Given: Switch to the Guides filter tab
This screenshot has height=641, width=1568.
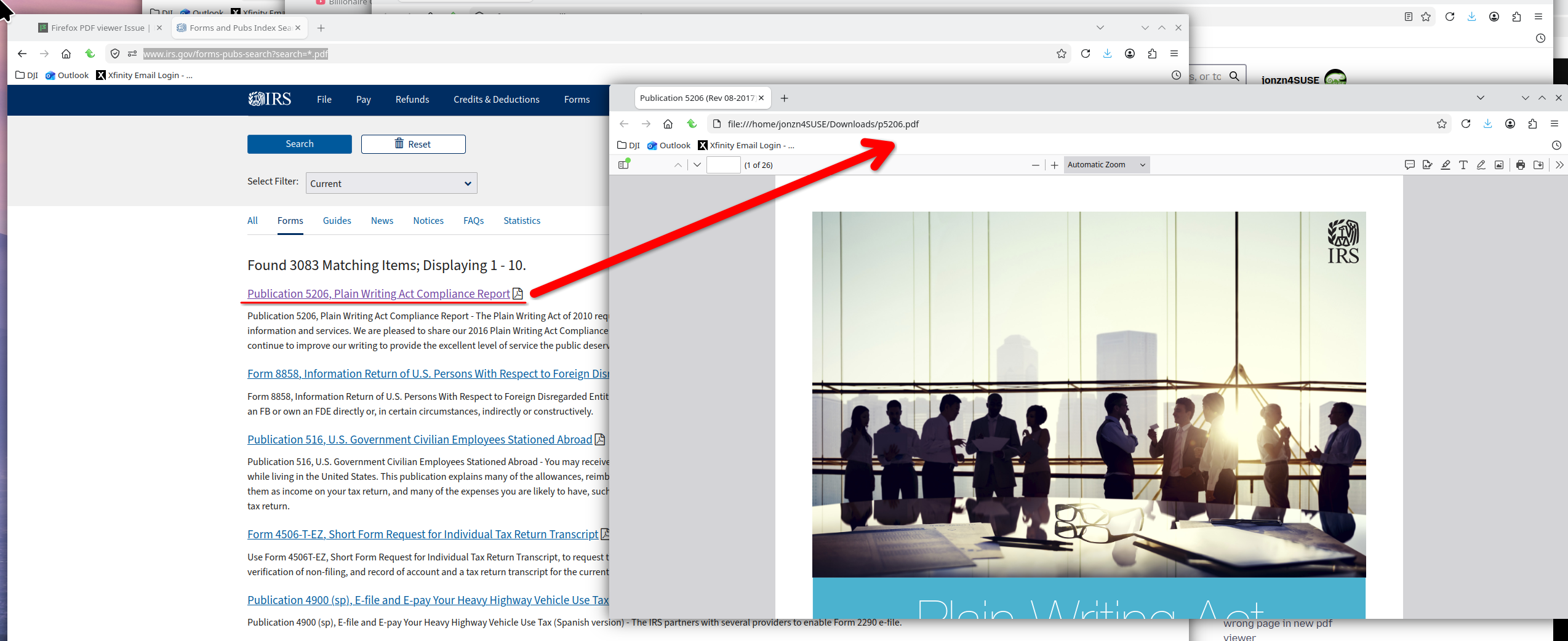Looking at the screenshot, I should pos(337,221).
